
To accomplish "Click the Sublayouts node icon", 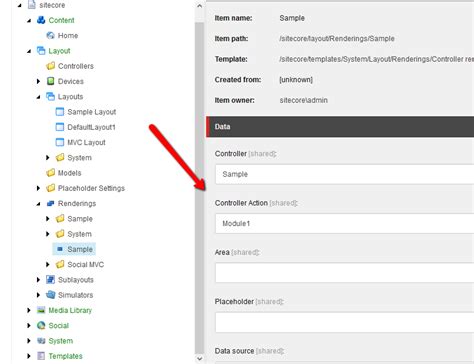I will click(51, 280).
